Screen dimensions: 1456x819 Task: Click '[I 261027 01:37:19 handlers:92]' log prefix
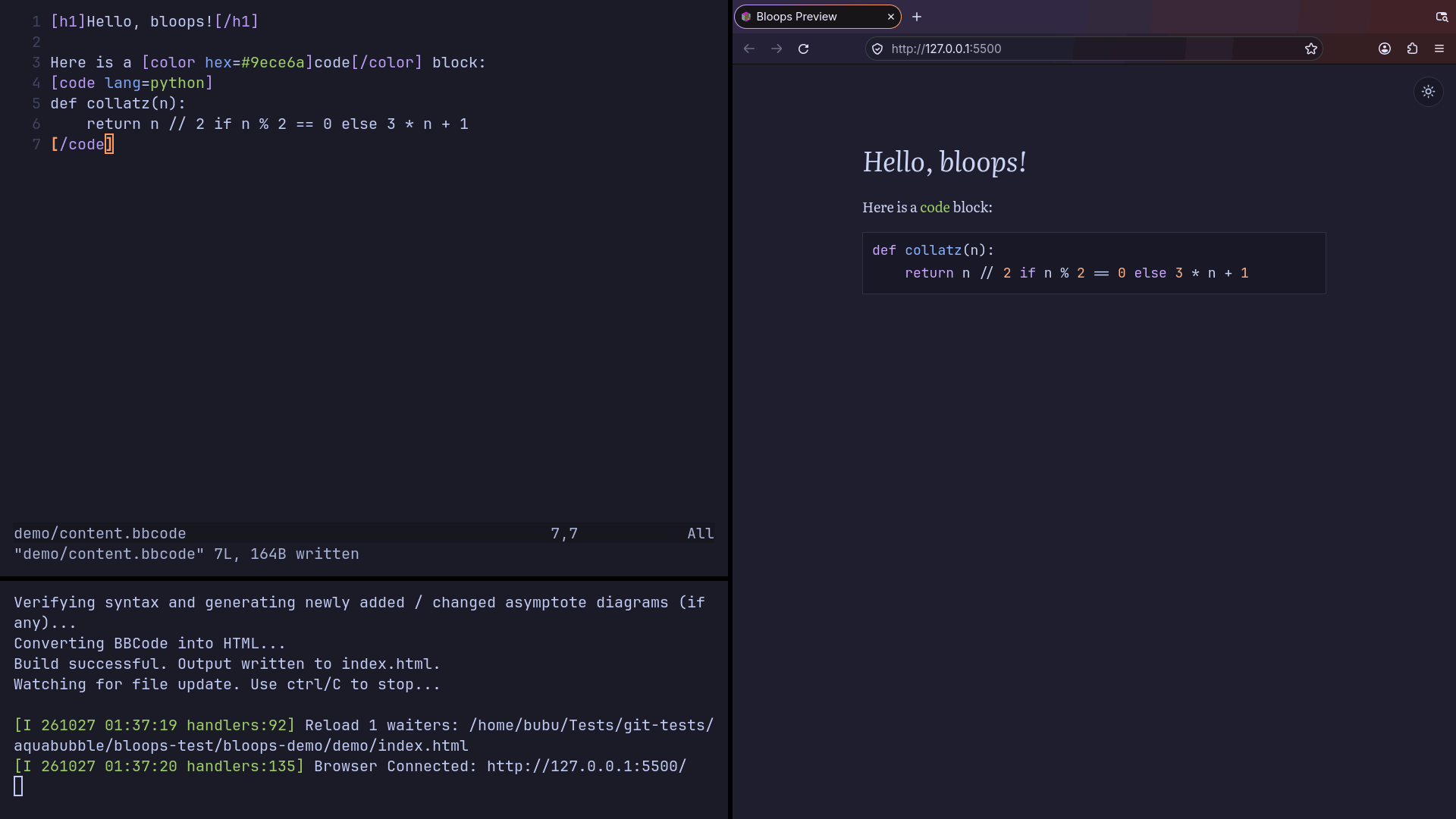154,725
